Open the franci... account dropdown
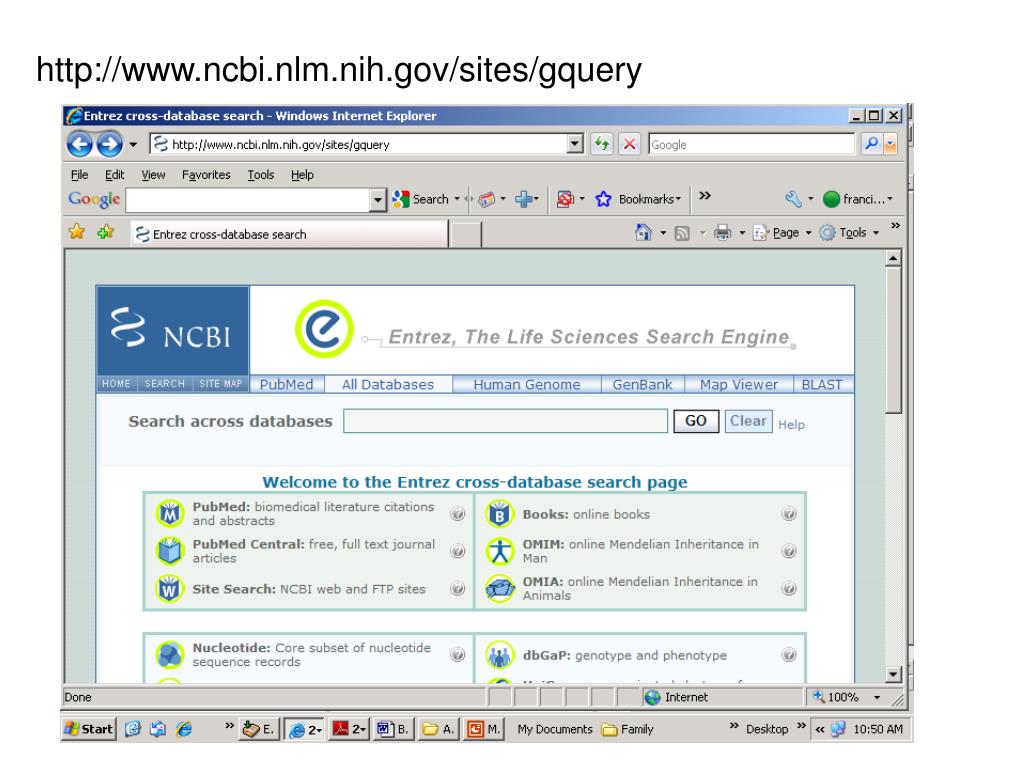This screenshot has width=1024, height=768. pyautogui.click(x=857, y=199)
